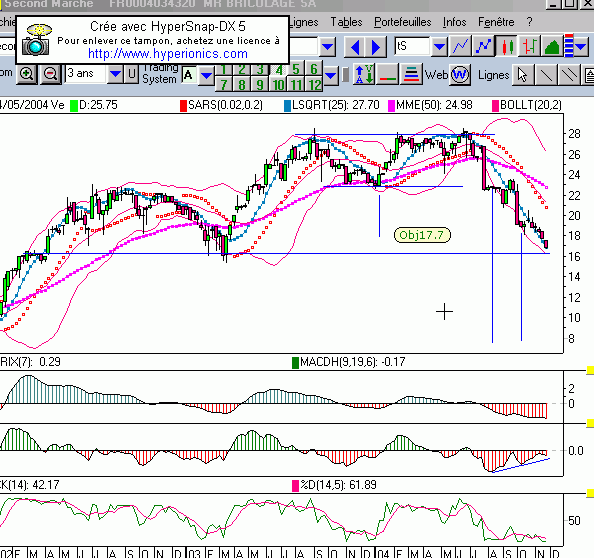Open the tS field dropdown arrow
Image resolution: width=594 pixels, height=558 pixels.
click(x=439, y=47)
